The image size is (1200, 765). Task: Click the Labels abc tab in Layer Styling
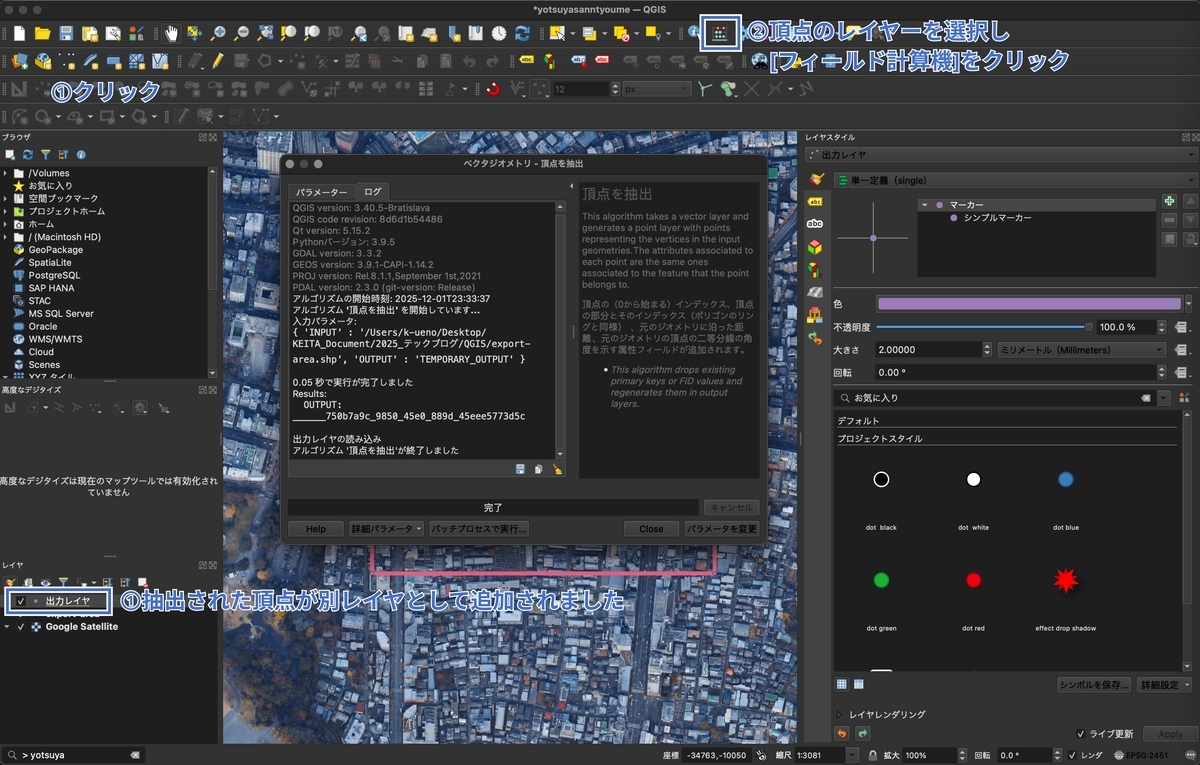[815, 201]
